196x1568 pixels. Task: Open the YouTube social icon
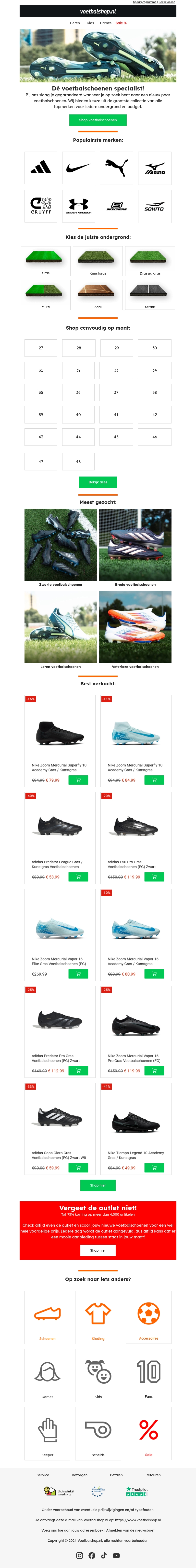[116, 1555]
